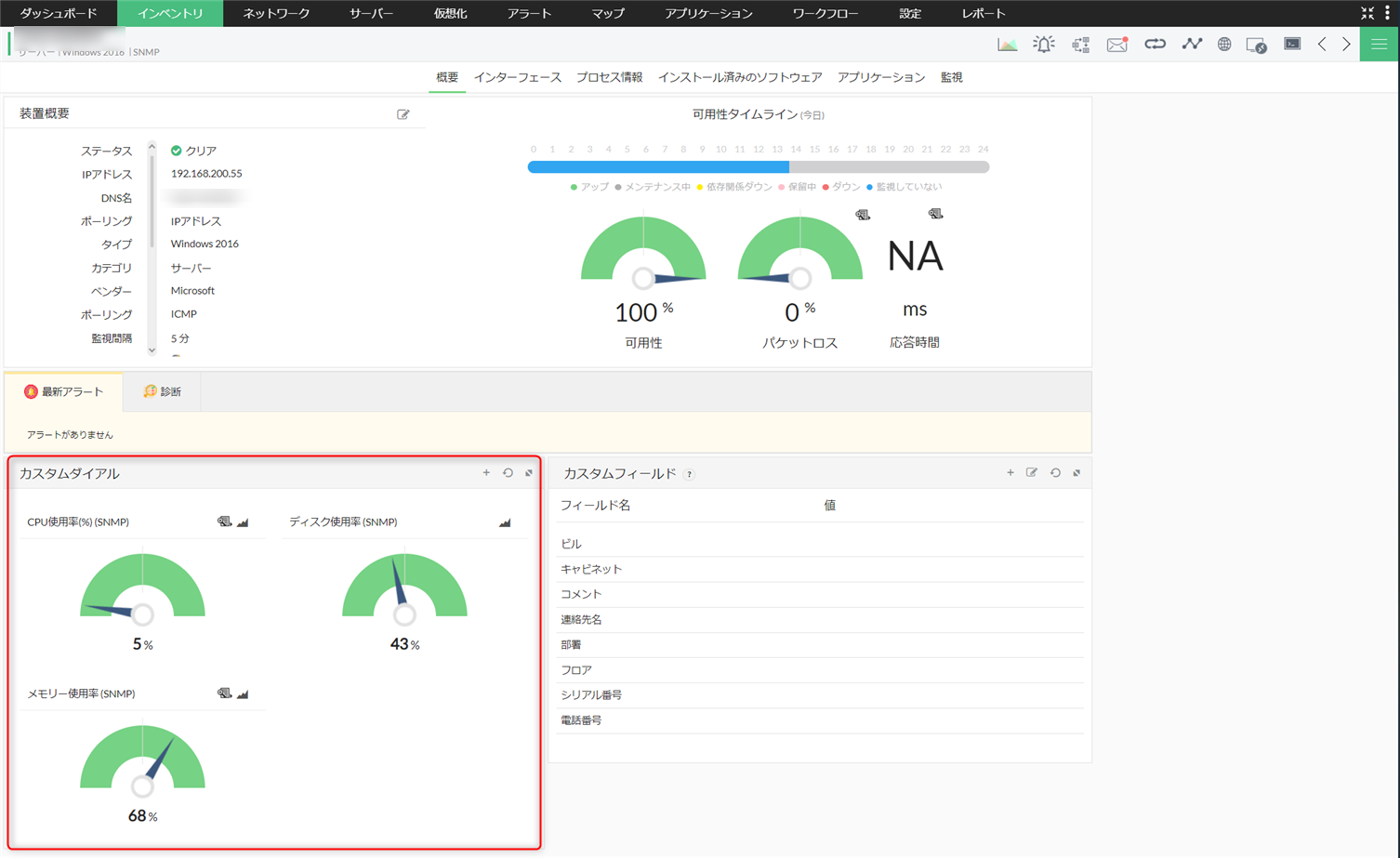Click the availability timeline bar
This screenshot has height=858, width=1400.
(759, 167)
